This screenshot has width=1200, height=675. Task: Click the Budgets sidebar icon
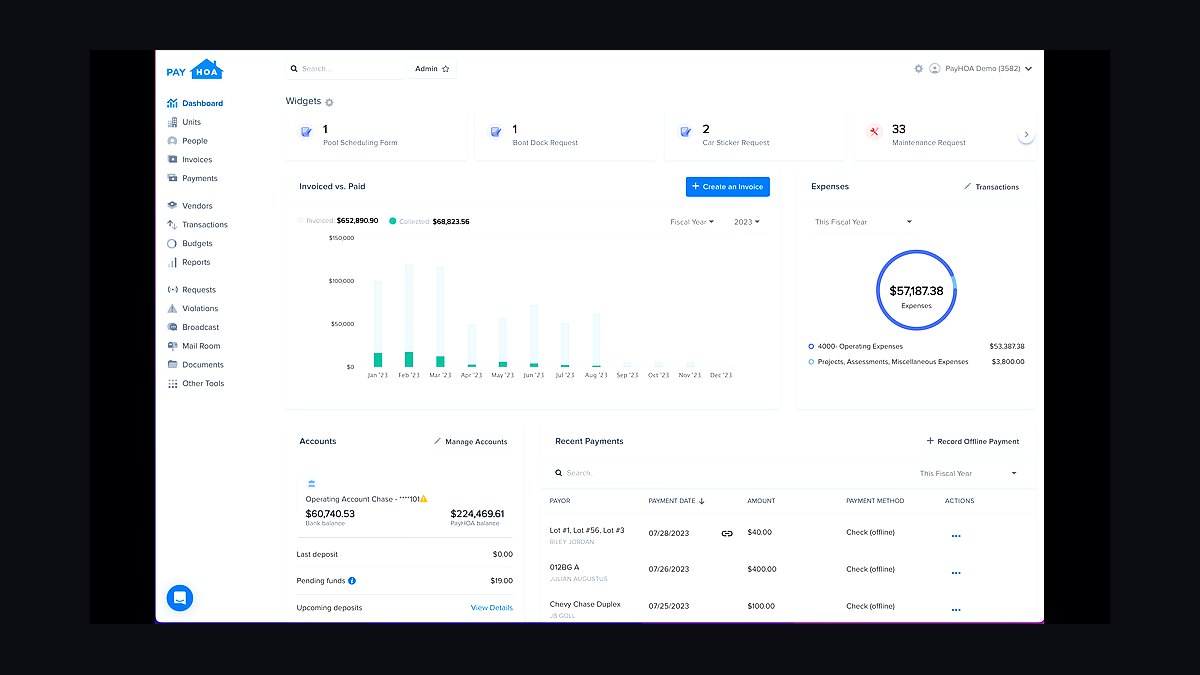(172, 243)
